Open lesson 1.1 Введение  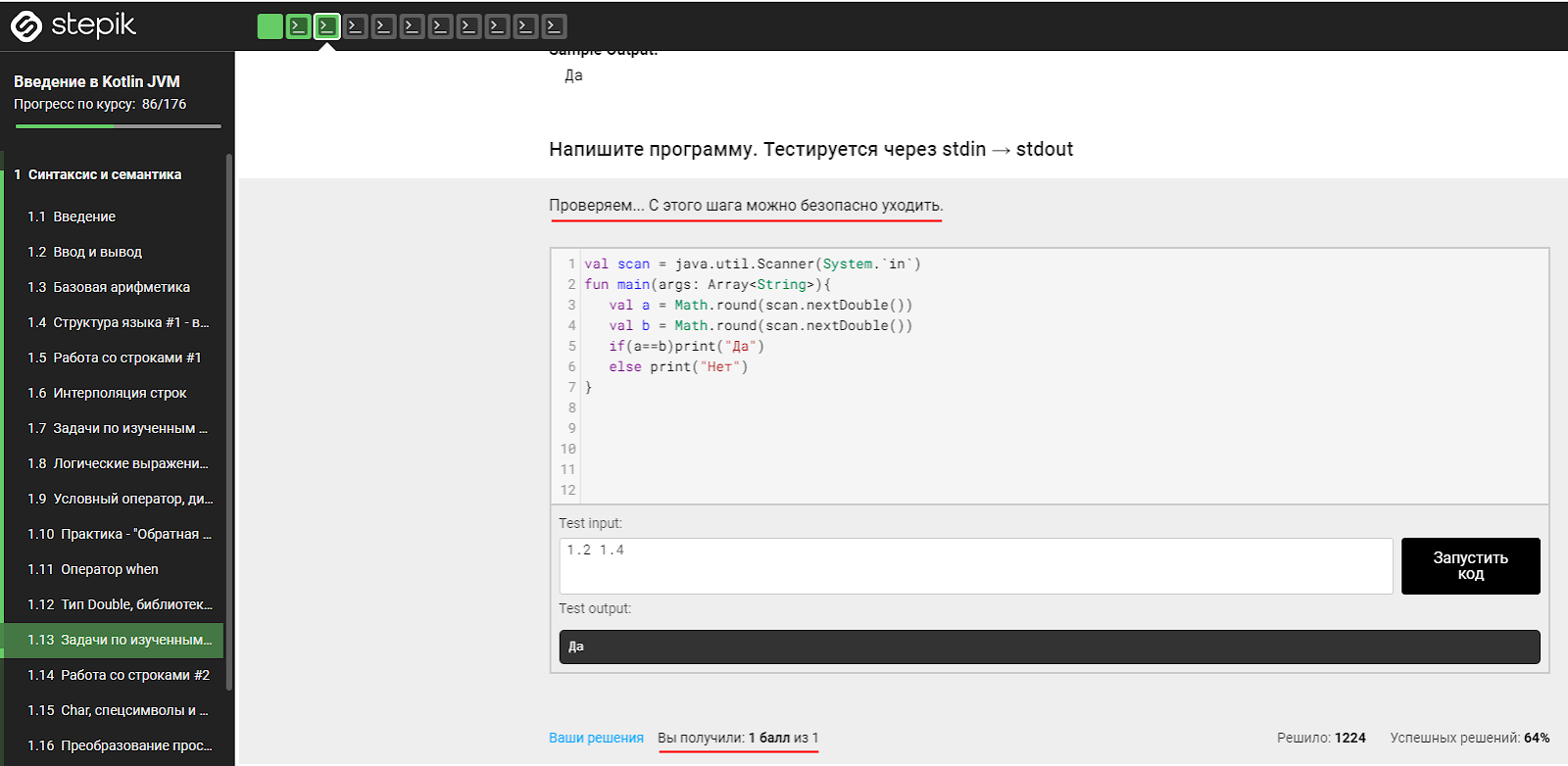(x=84, y=216)
